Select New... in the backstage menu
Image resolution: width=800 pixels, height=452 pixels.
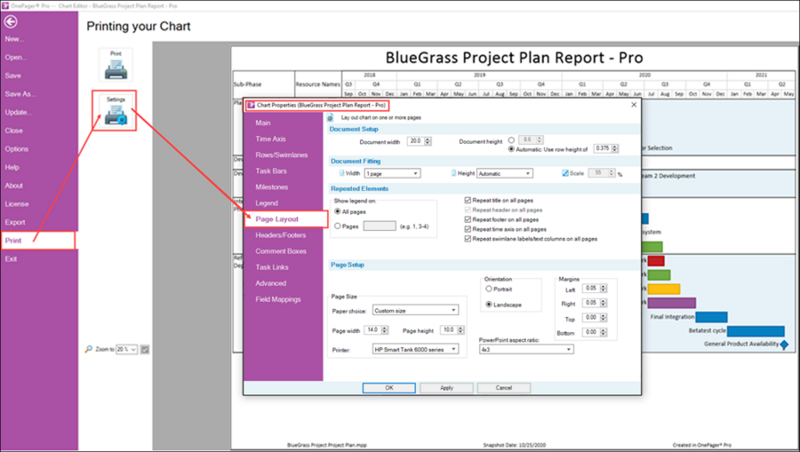click(x=14, y=39)
